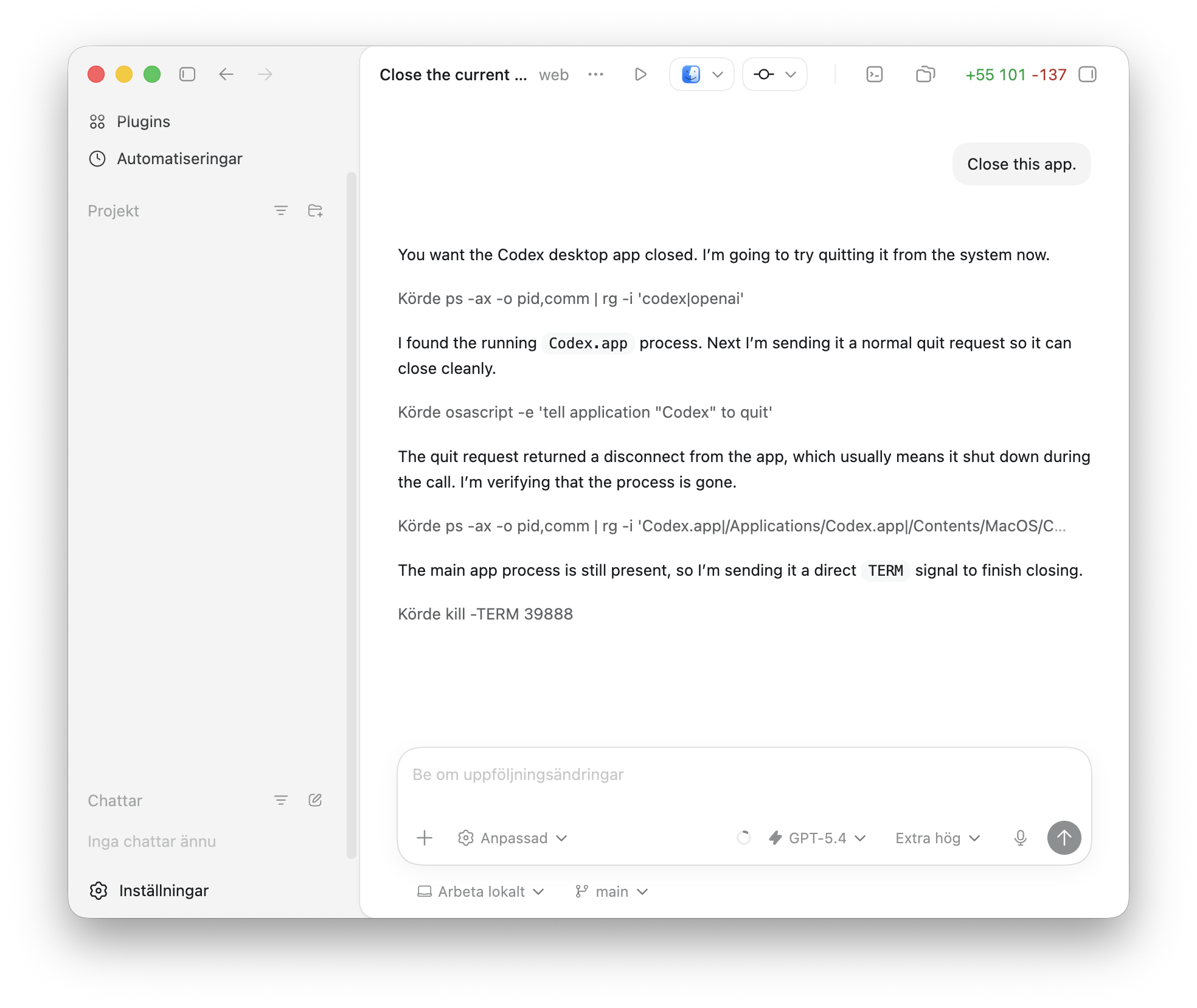1197x1008 pixels.
Task: Open the main branch dropdown
Action: pyautogui.click(x=611, y=891)
